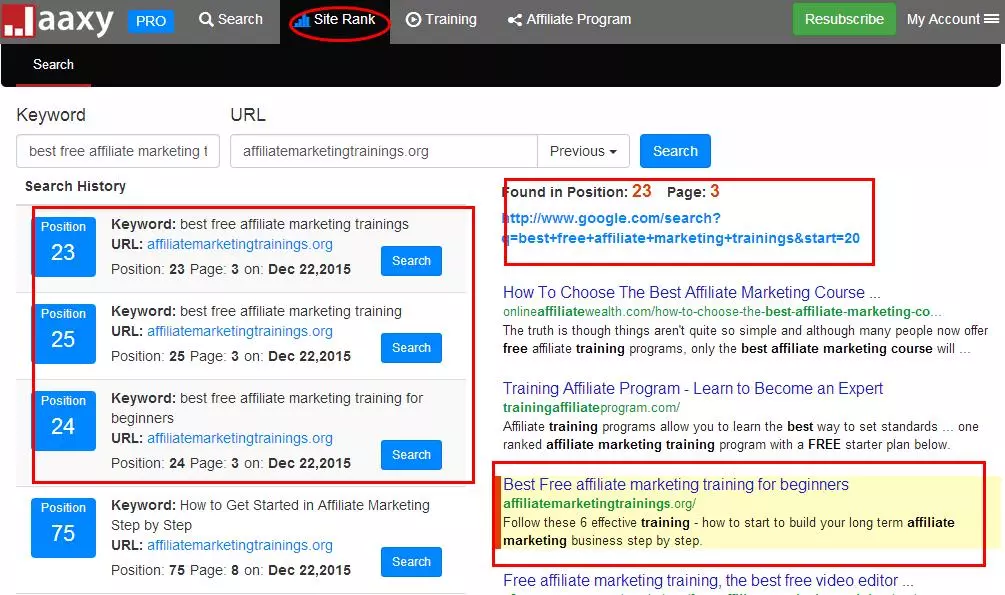Click 'Position: 75 Page: 8 on: Dec 22,2015' text
The image size is (1005, 595).
(231, 571)
